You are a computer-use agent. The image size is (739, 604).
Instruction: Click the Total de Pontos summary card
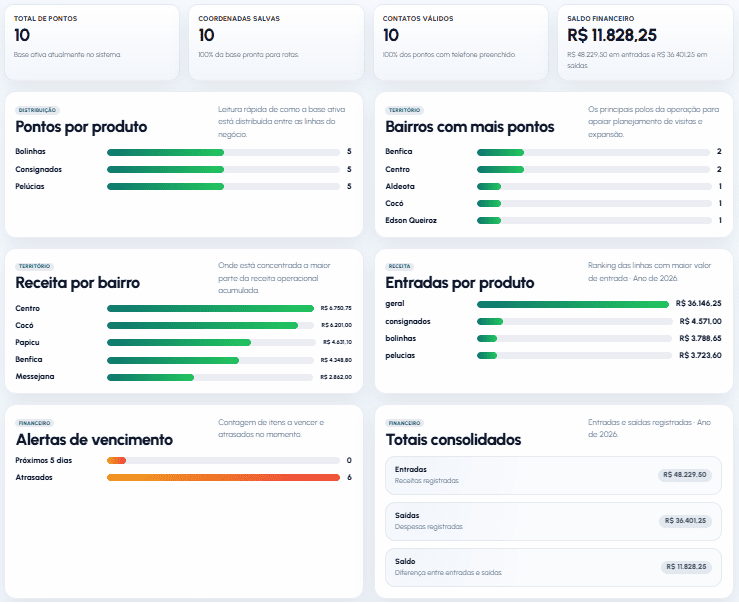tap(92, 42)
